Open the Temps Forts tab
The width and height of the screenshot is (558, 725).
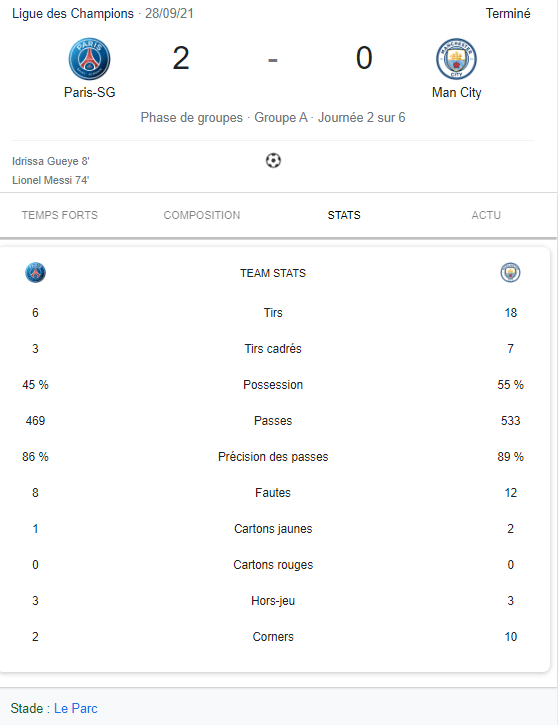pyautogui.click(x=60, y=215)
